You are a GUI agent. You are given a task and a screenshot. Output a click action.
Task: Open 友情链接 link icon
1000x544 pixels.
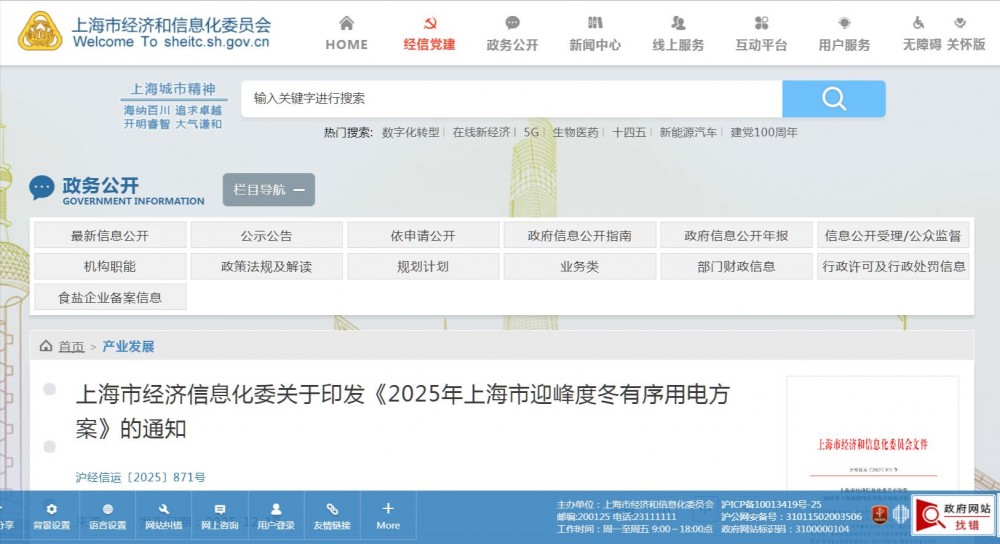coord(332,509)
